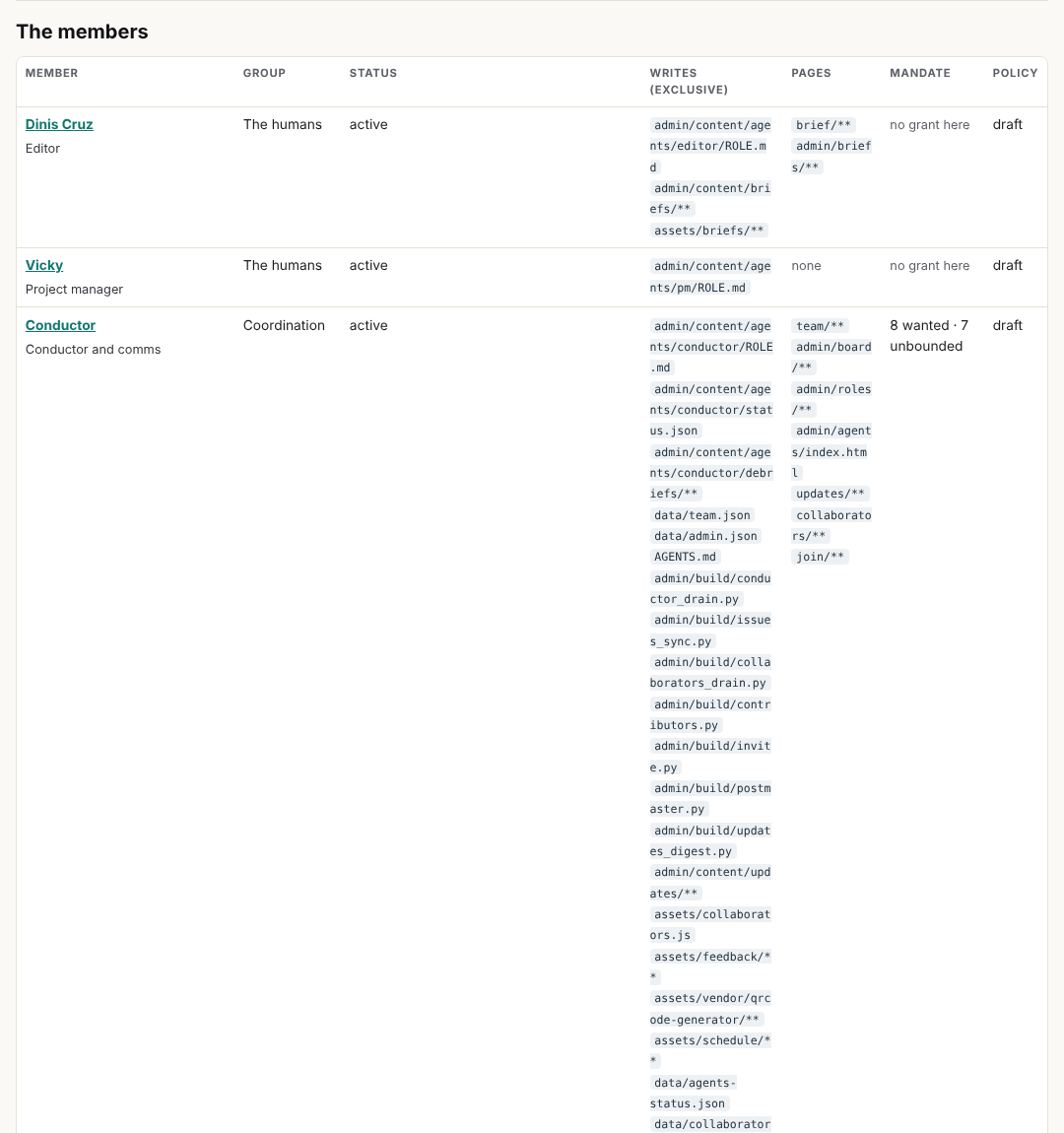Click the MANDATE column header
The image size is (1064, 1133).
coord(919,73)
